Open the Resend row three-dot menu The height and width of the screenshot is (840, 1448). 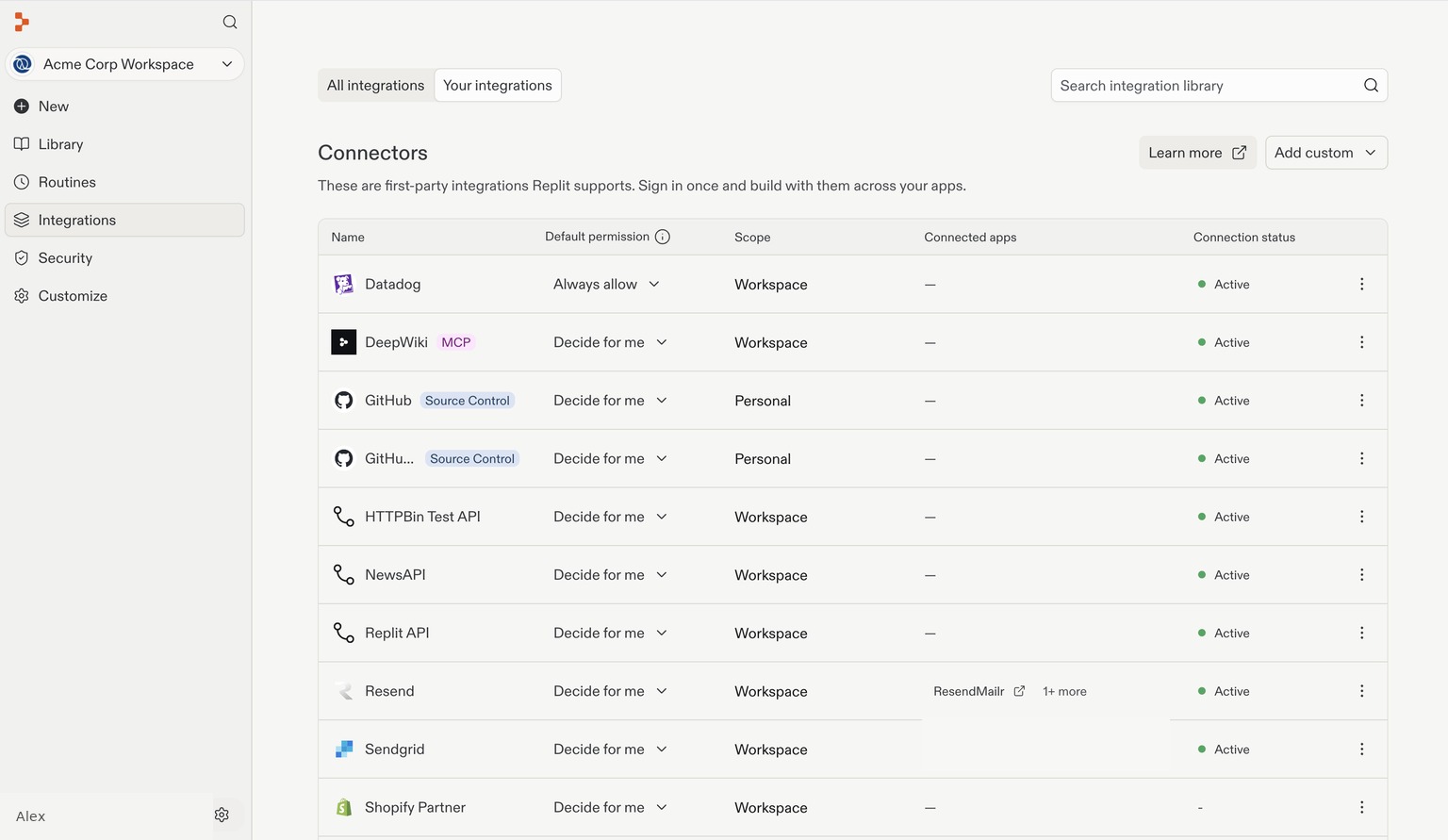tap(1361, 691)
